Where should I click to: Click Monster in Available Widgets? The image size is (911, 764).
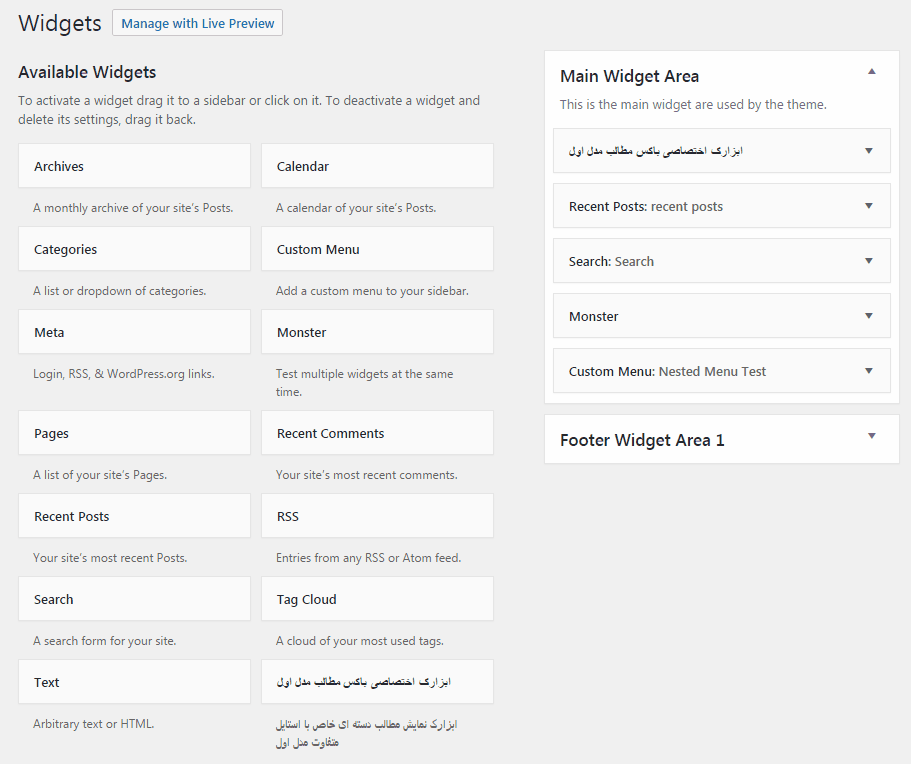(x=377, y=332)
